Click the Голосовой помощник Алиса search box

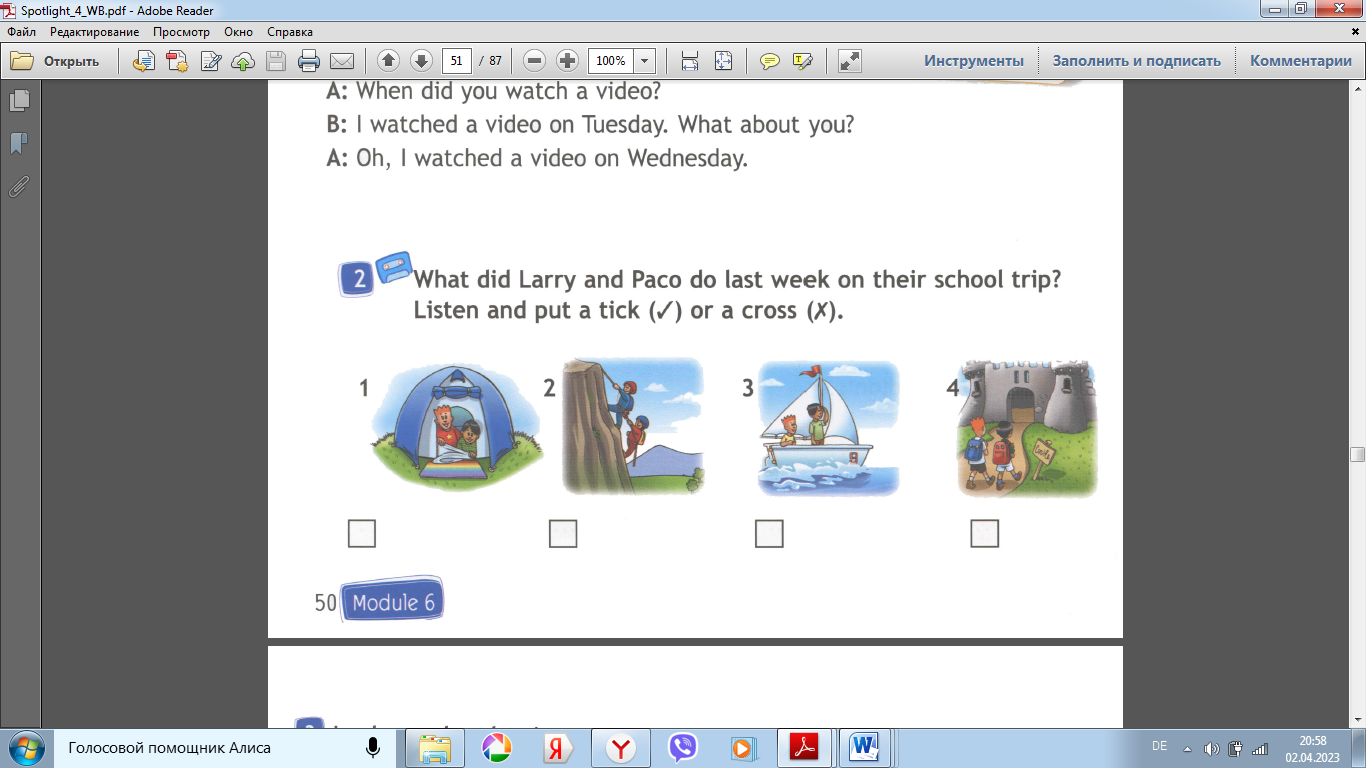[x=221, y=748]
